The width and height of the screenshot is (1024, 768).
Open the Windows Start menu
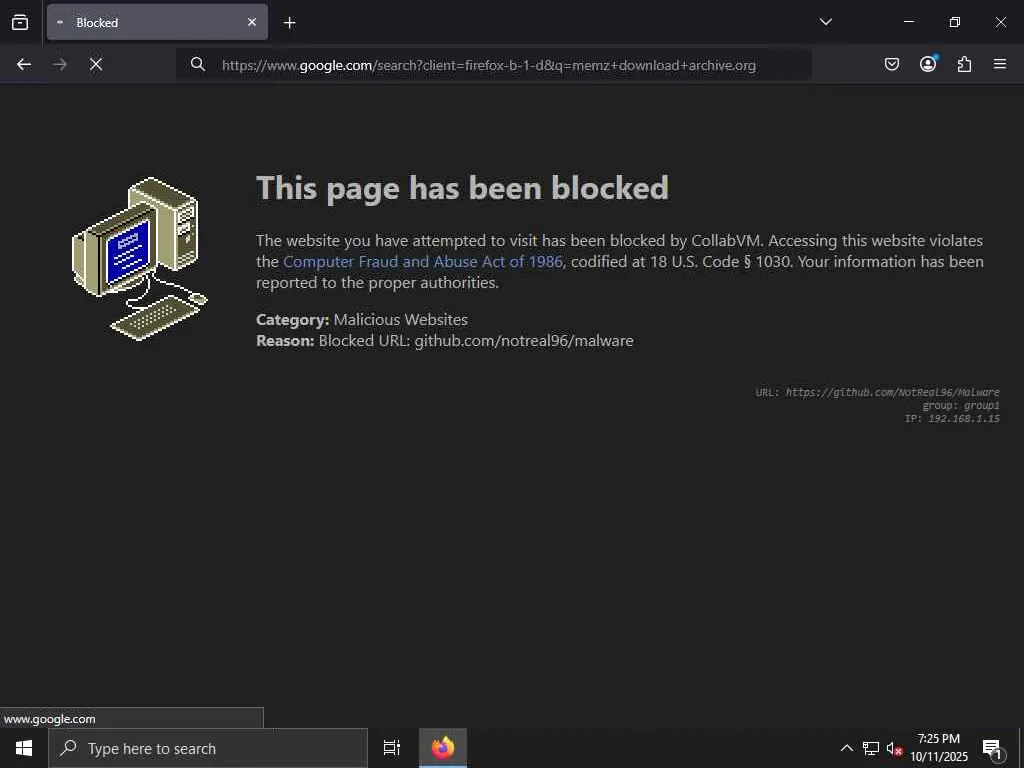tap(24, 748)
